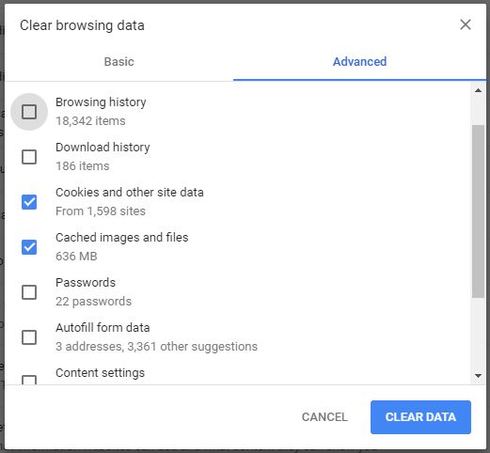Enable the Download history checkbox
Viewport: 490px width, 453px height.
click(29, 157)
